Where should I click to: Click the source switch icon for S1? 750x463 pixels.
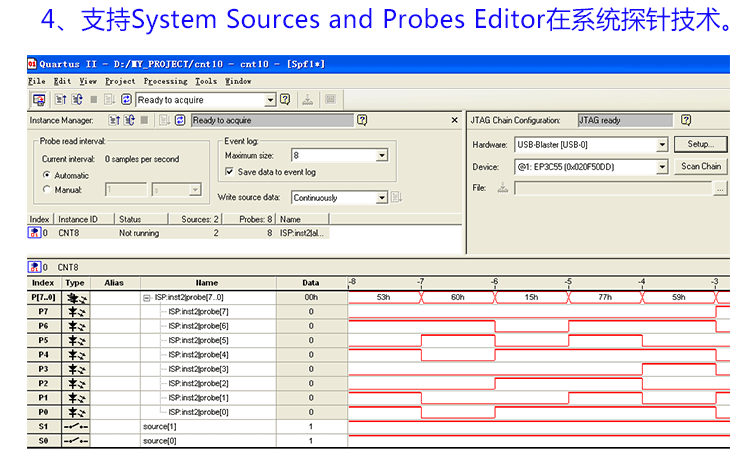(x=76, y=427)
